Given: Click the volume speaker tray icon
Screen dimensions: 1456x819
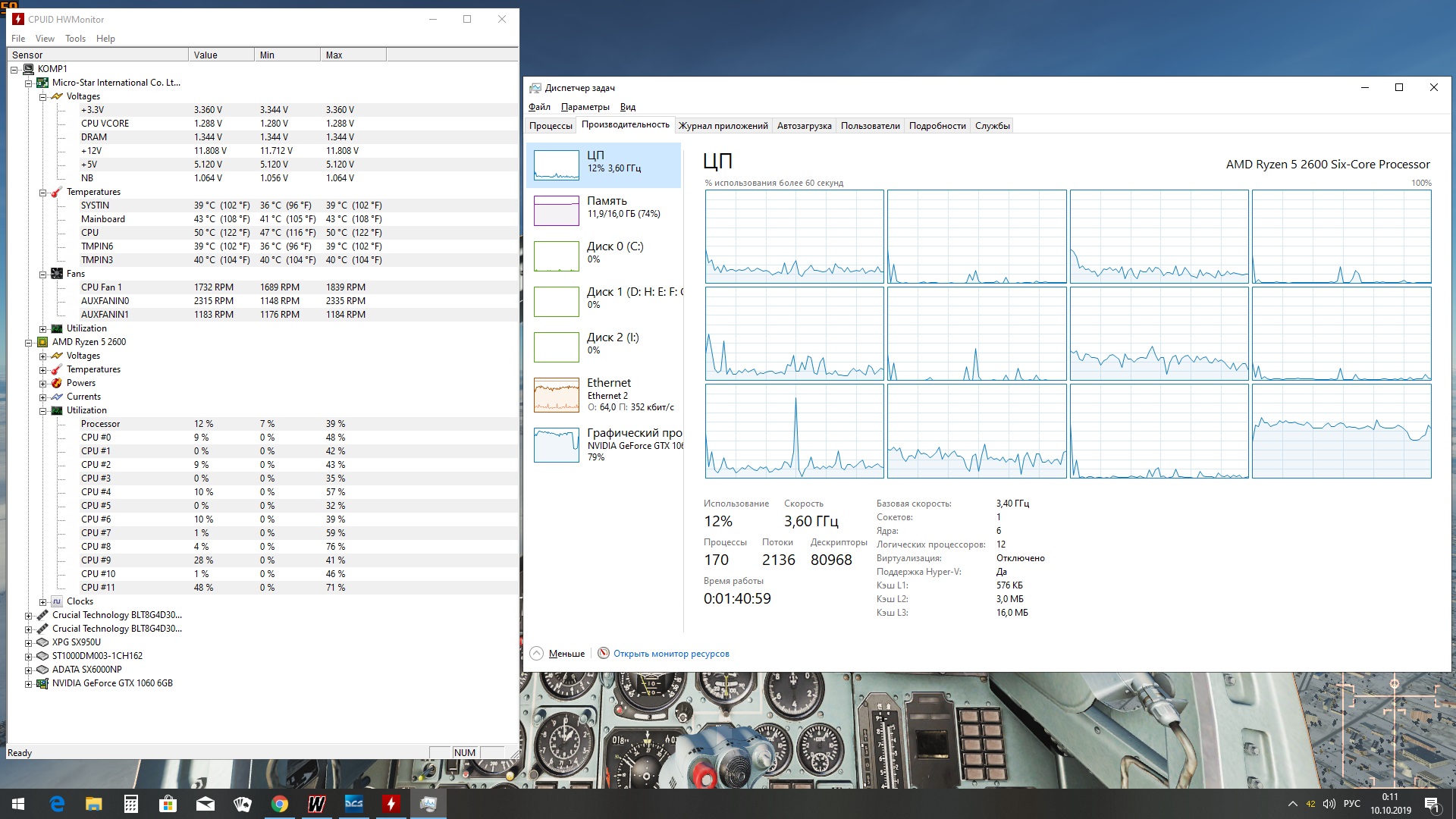Looking at the screenshot, I should pos(1329,804).
